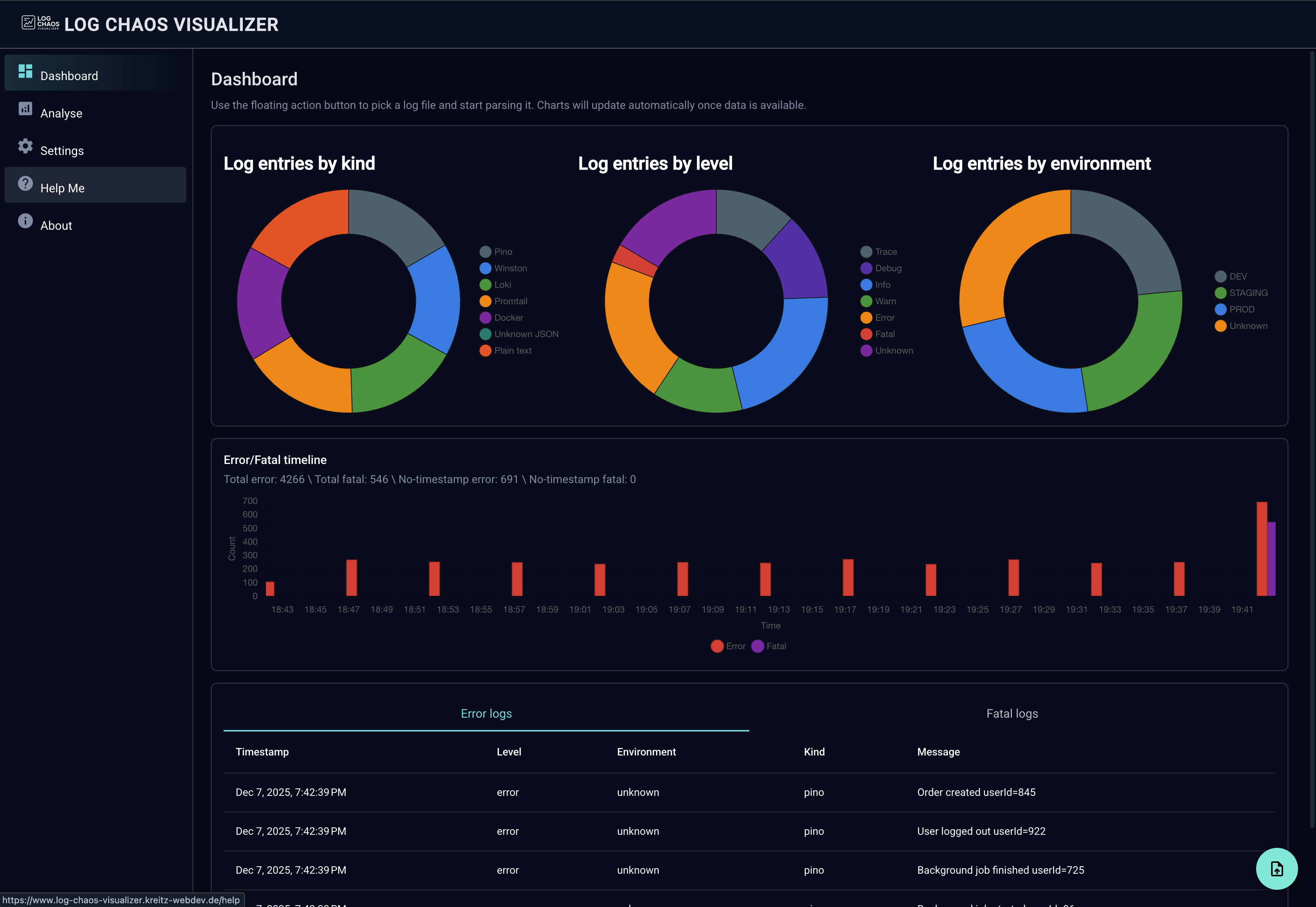The height and width of the screenshot is (907, 1316).
Task: Click the tall red bar at 19:41
Action: (1261, 549)
